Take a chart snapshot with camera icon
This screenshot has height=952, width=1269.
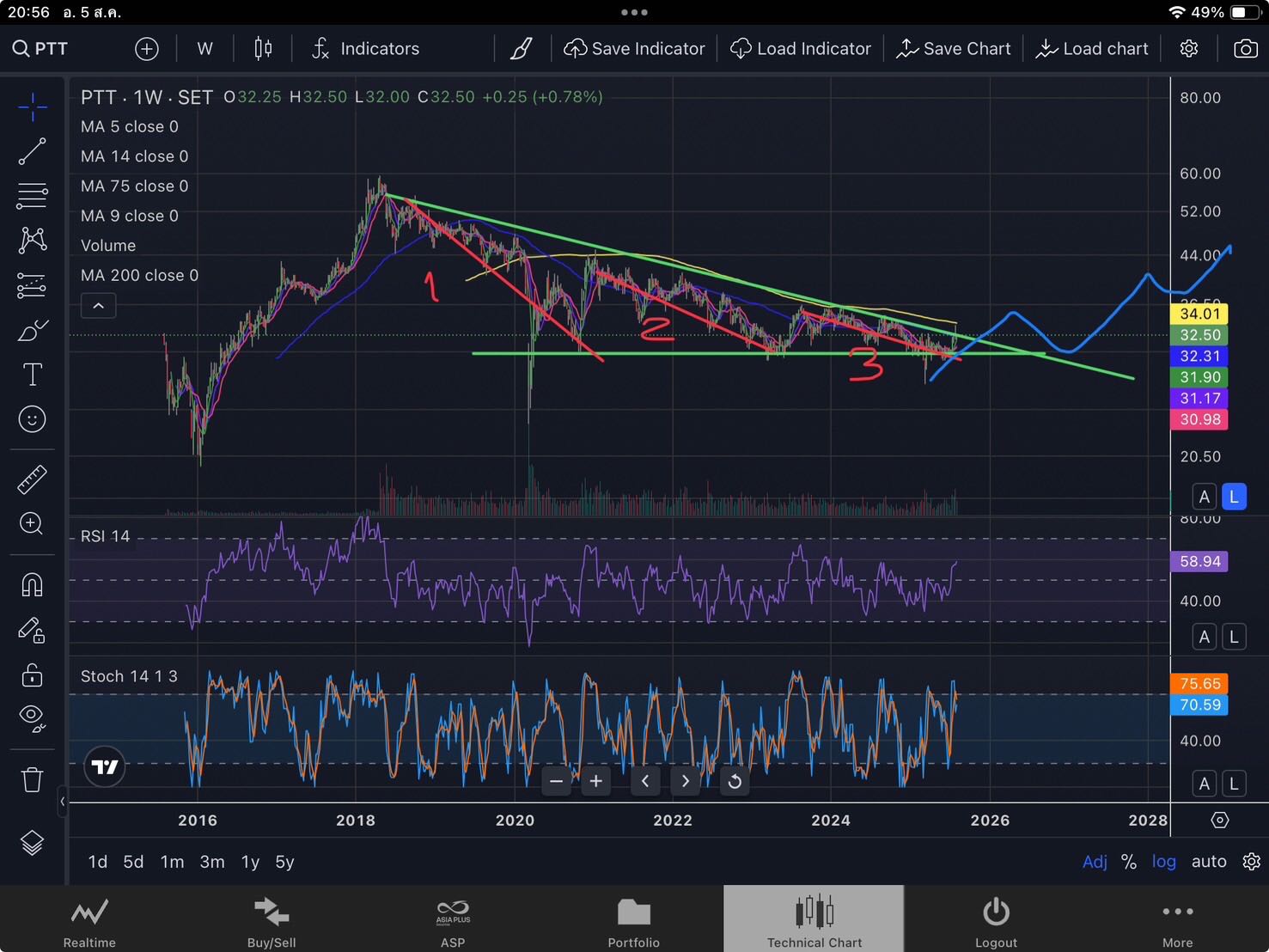coord(1245,49)
